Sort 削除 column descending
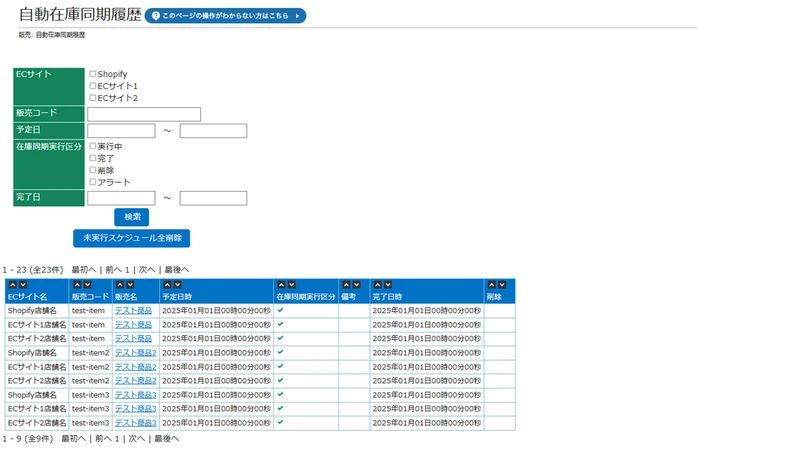 (x=502, y=285)
